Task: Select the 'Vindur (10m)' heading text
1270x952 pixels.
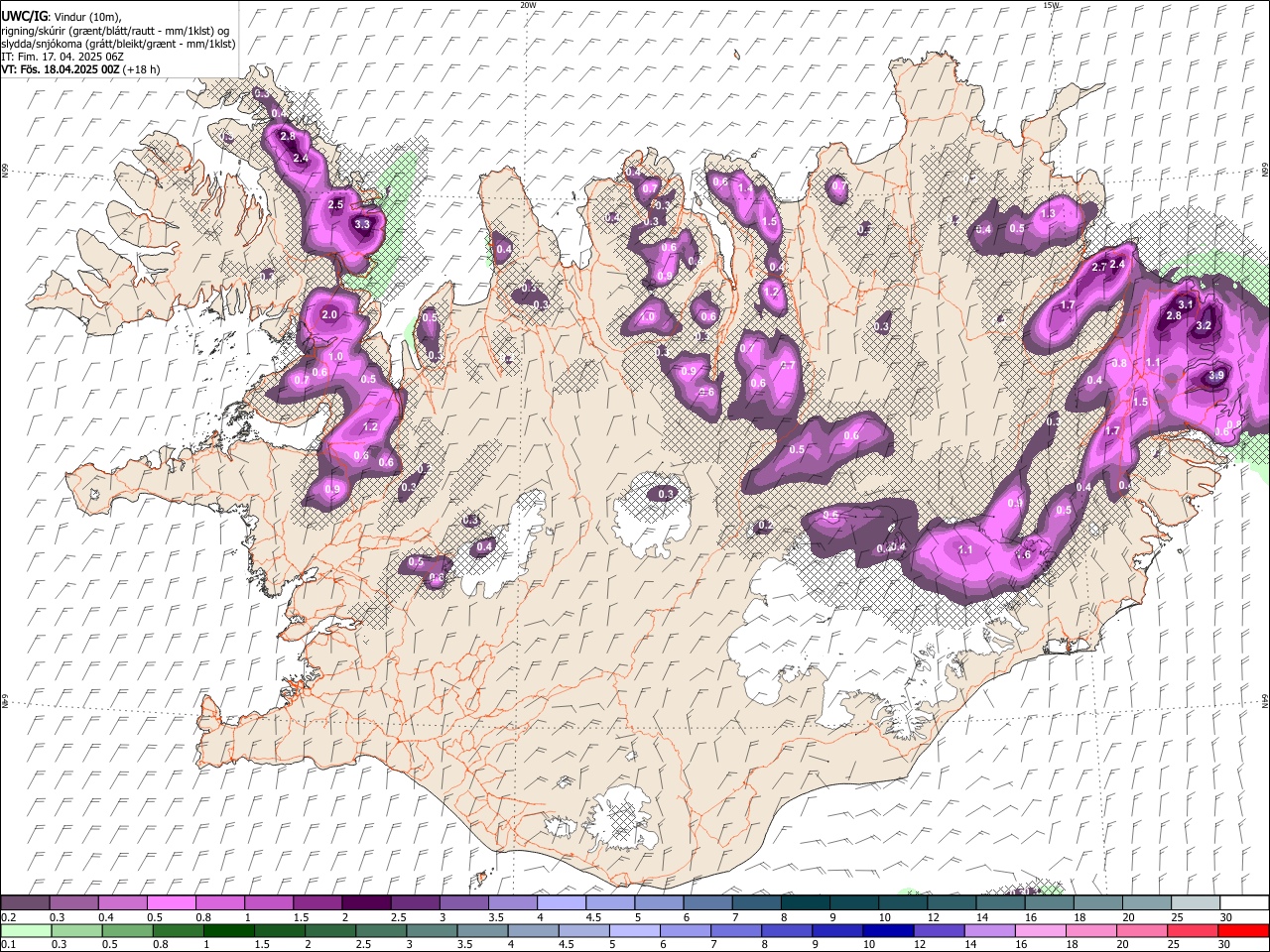Action: (x=87, y=16)
